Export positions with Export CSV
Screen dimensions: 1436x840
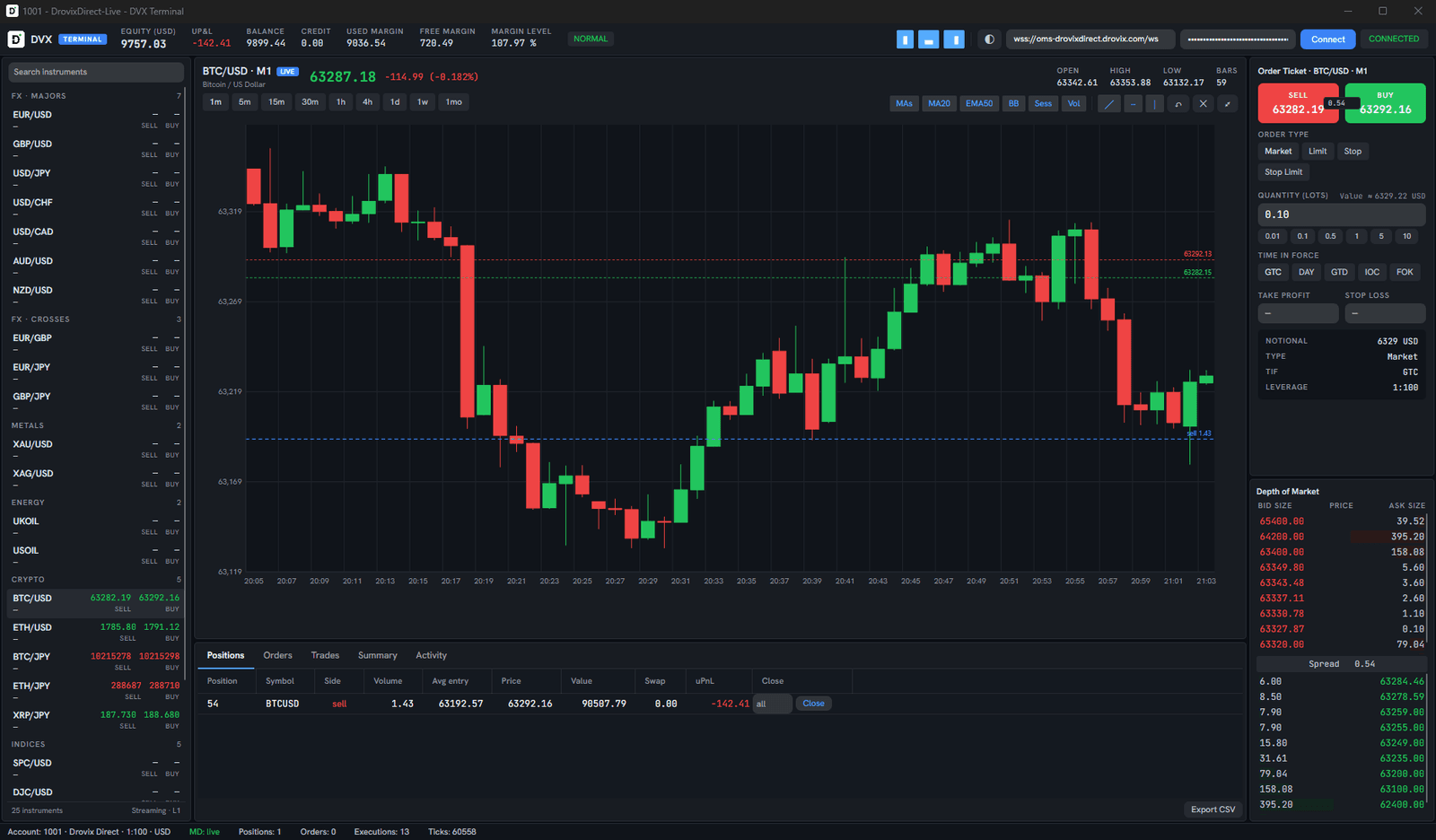1213,809
